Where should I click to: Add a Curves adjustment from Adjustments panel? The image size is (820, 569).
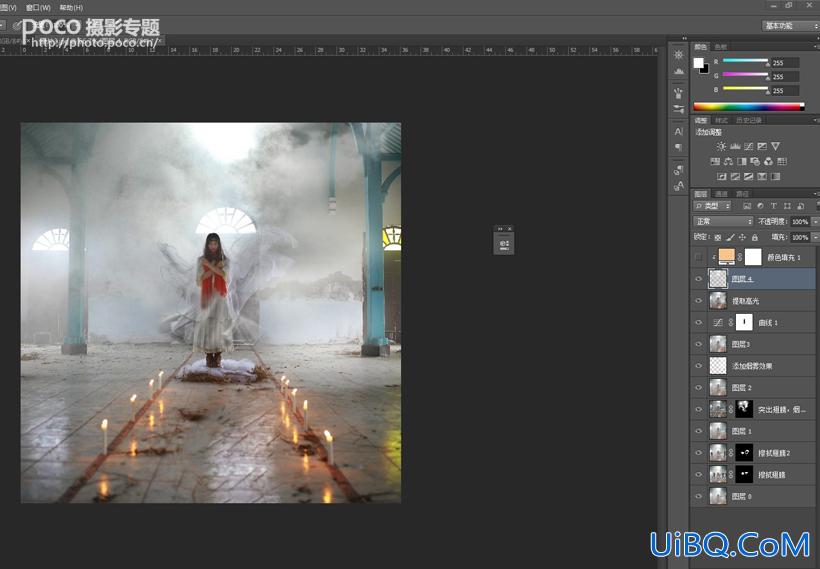[x=748, y=146]
